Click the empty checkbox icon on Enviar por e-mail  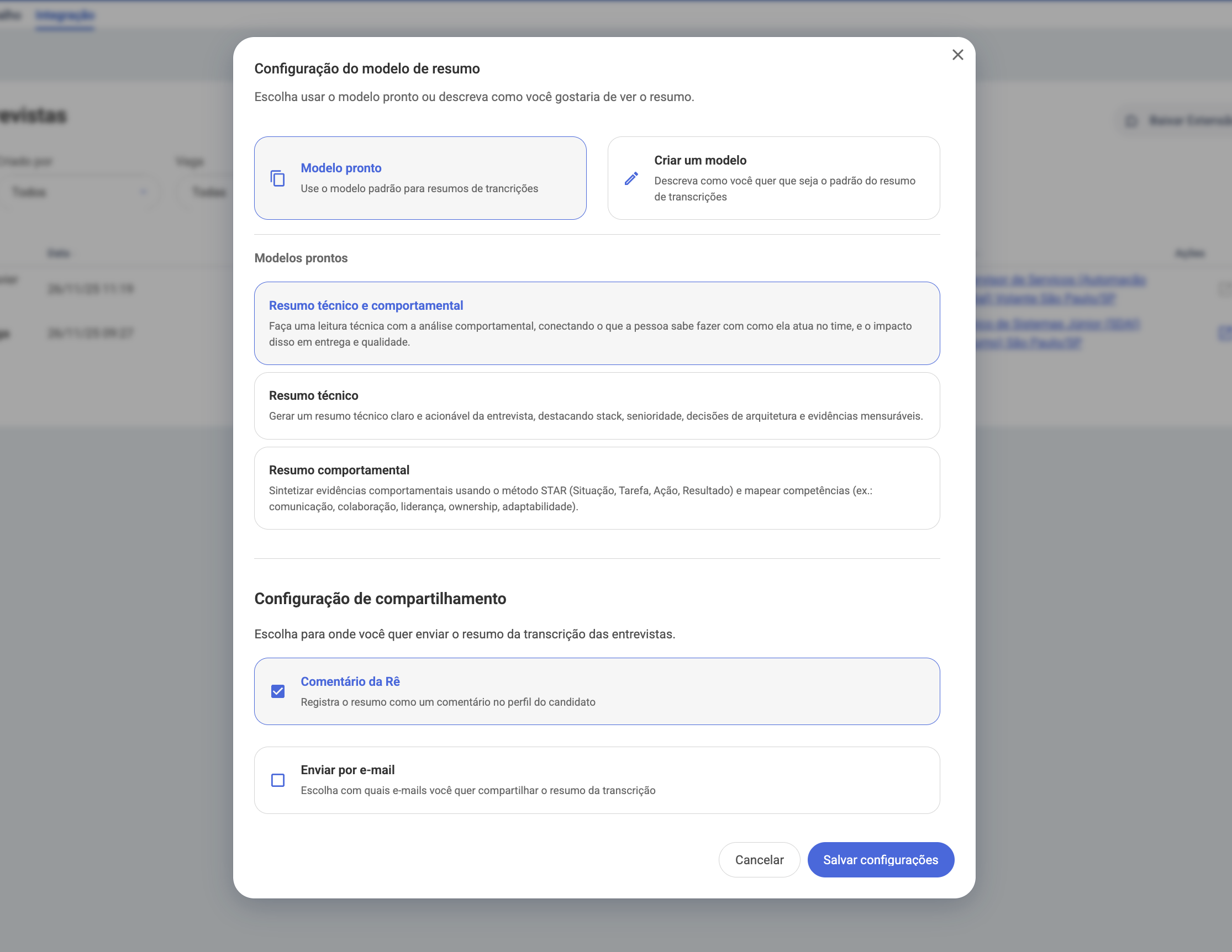pos(277,779)
